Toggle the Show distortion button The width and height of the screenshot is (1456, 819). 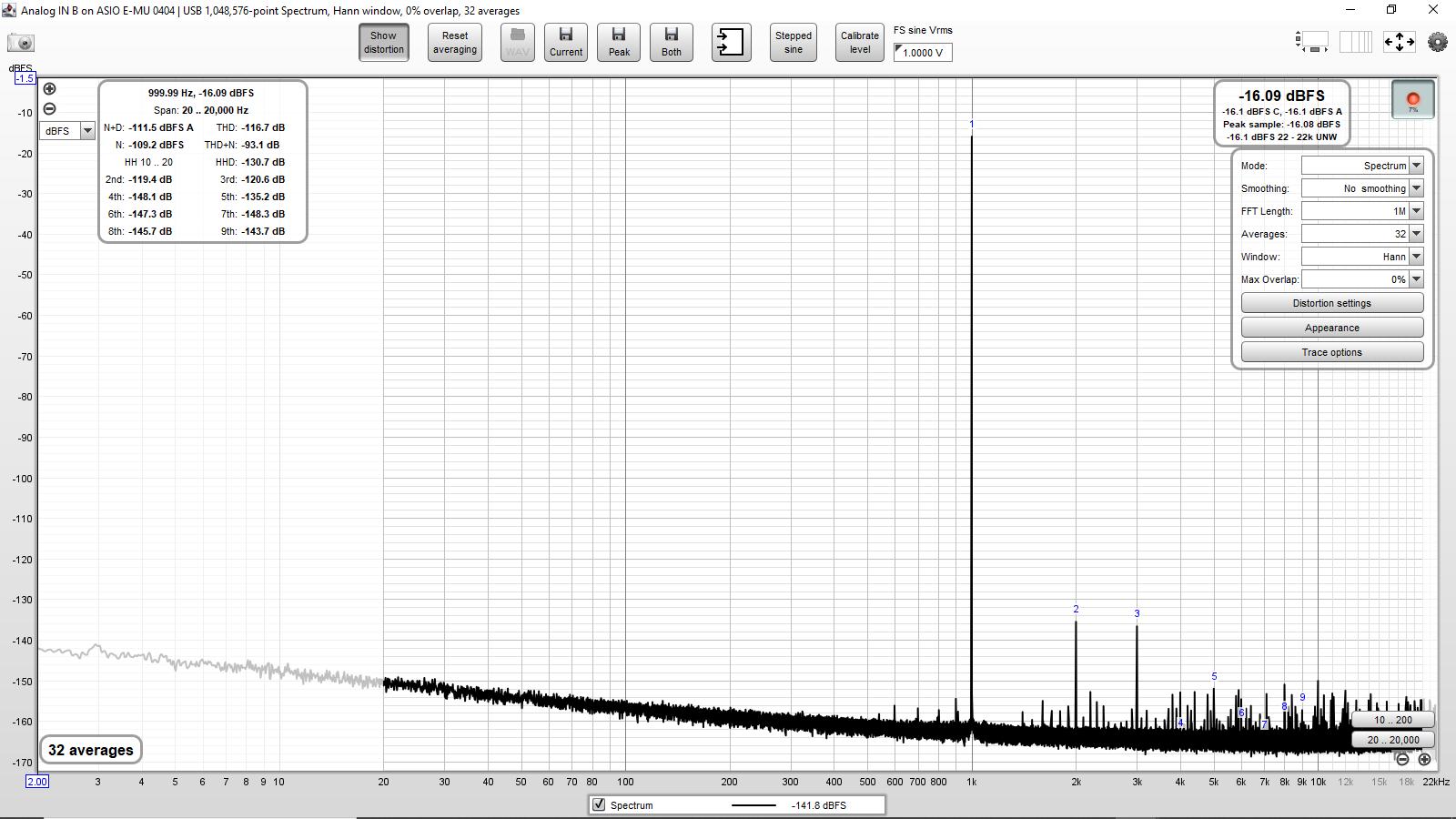tap(384, 43)
